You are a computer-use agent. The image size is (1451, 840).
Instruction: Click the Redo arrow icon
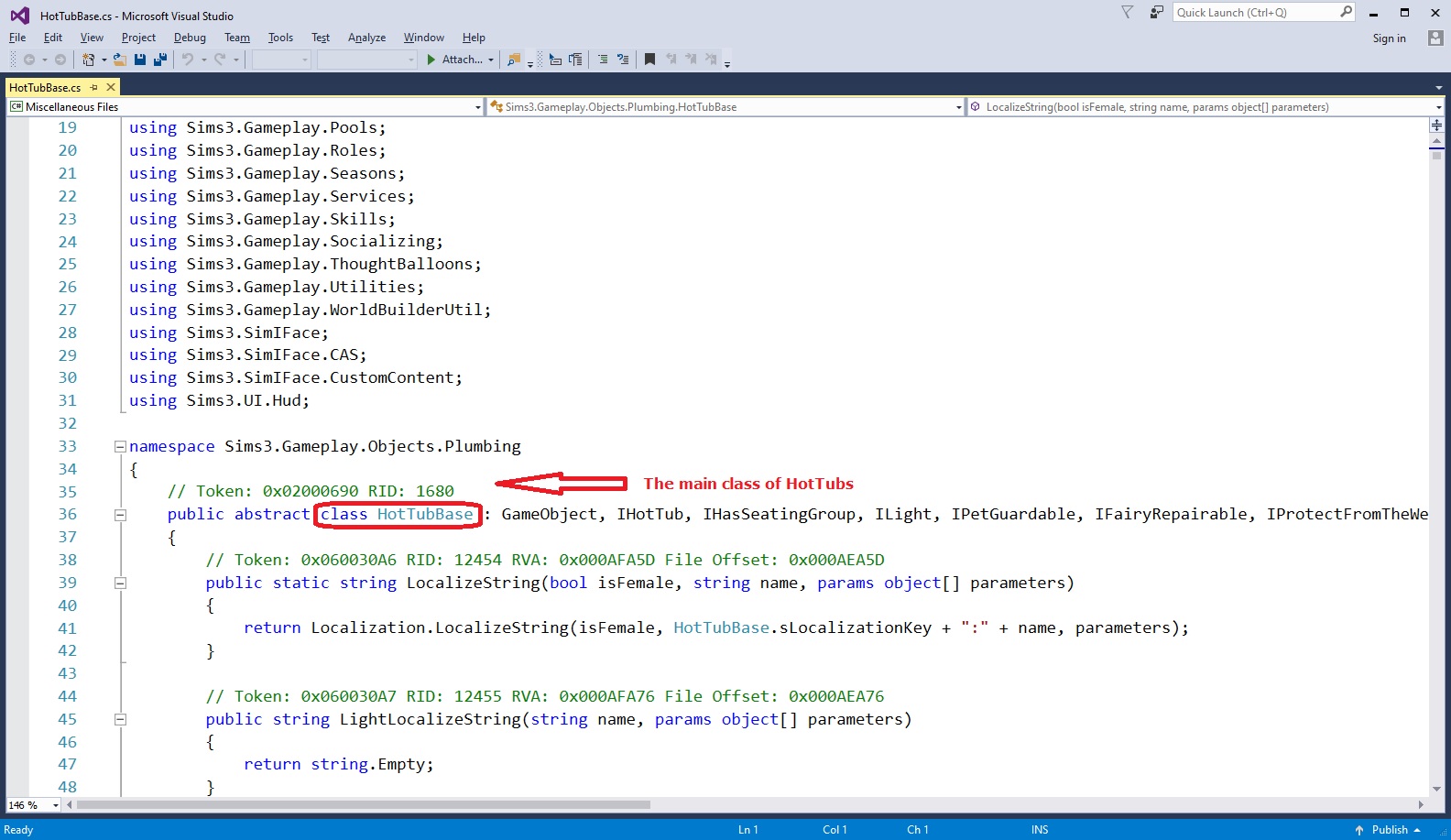220,60
